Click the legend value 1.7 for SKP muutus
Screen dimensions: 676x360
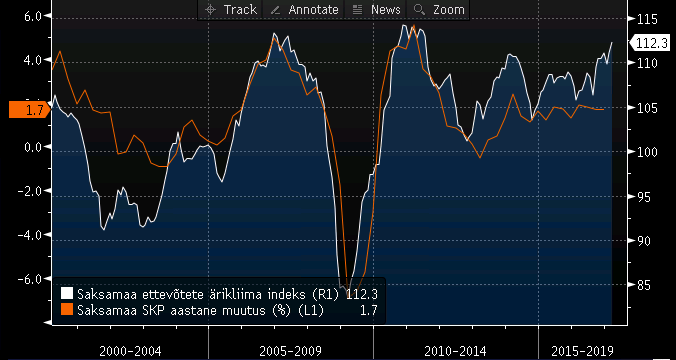tap(369, 310)
